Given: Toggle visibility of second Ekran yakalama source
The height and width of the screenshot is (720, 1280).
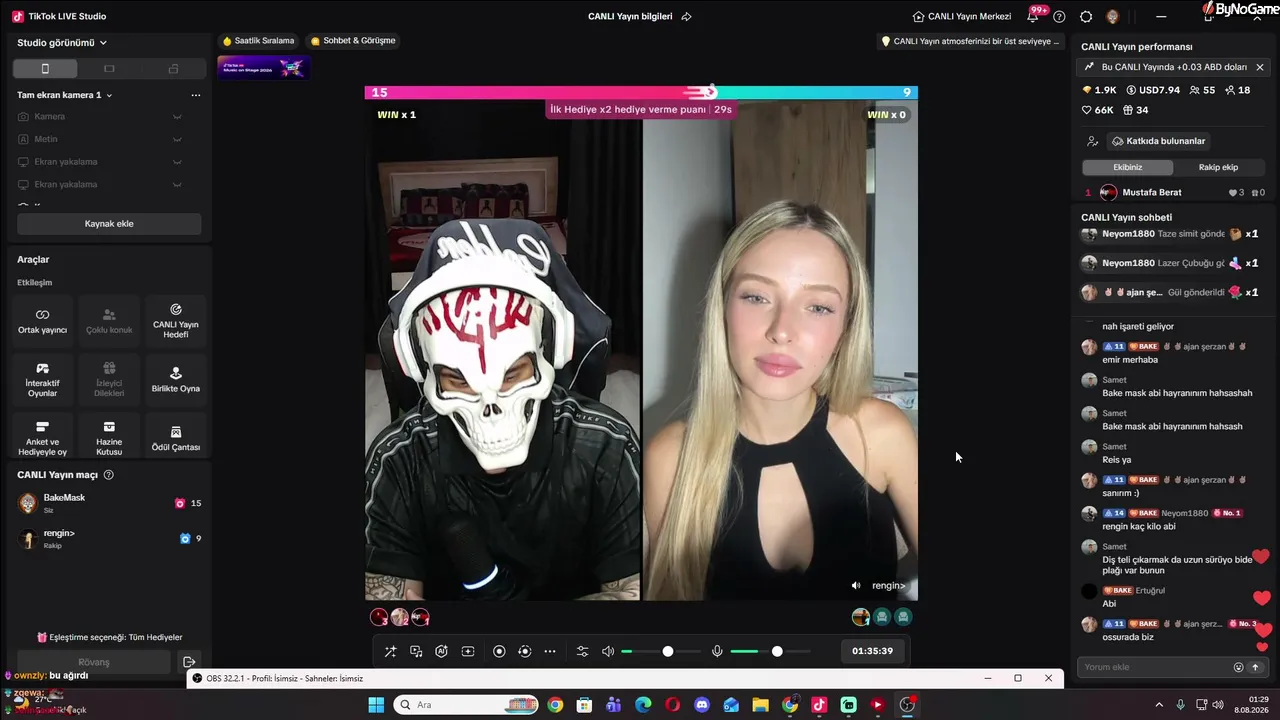Looking at the screenshot, I should (177, 184).
